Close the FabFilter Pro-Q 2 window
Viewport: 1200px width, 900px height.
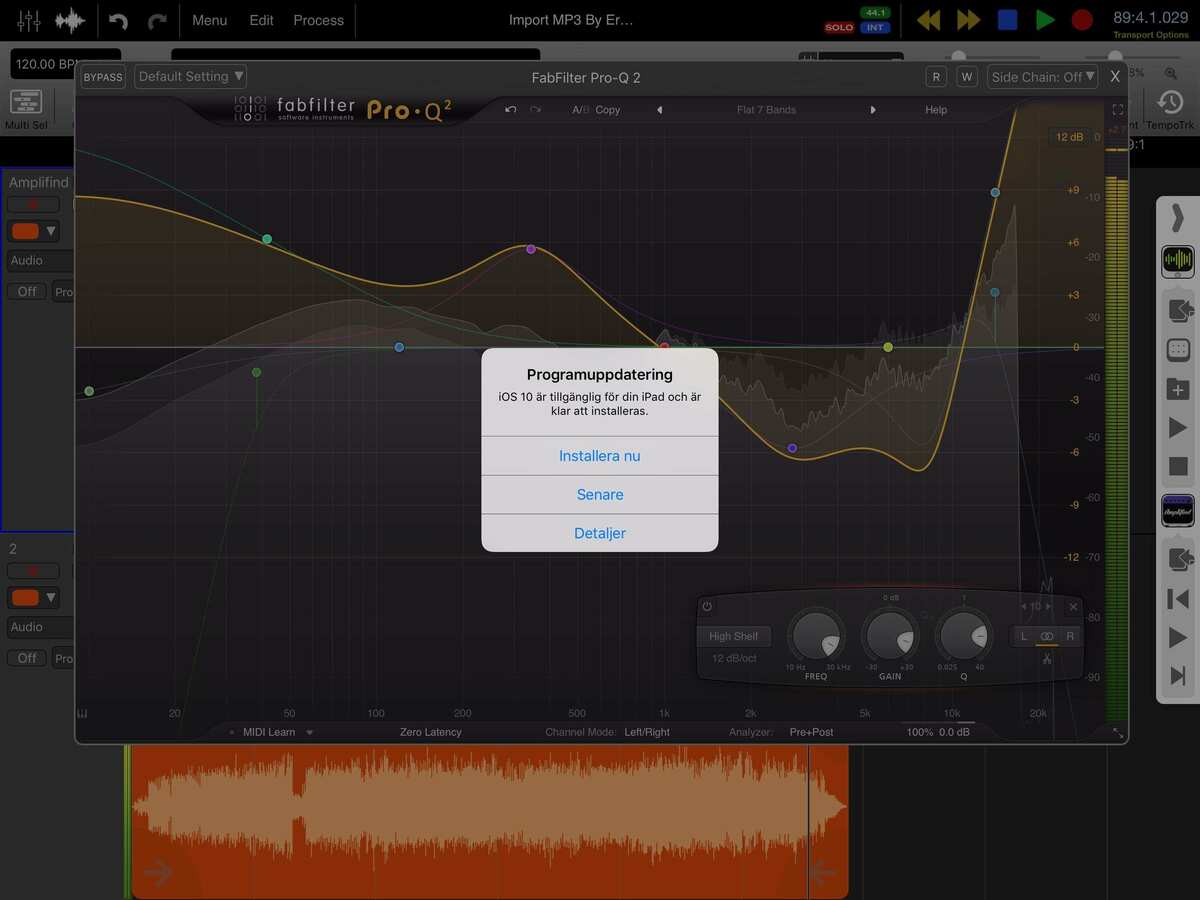[x=1115, y=77]
